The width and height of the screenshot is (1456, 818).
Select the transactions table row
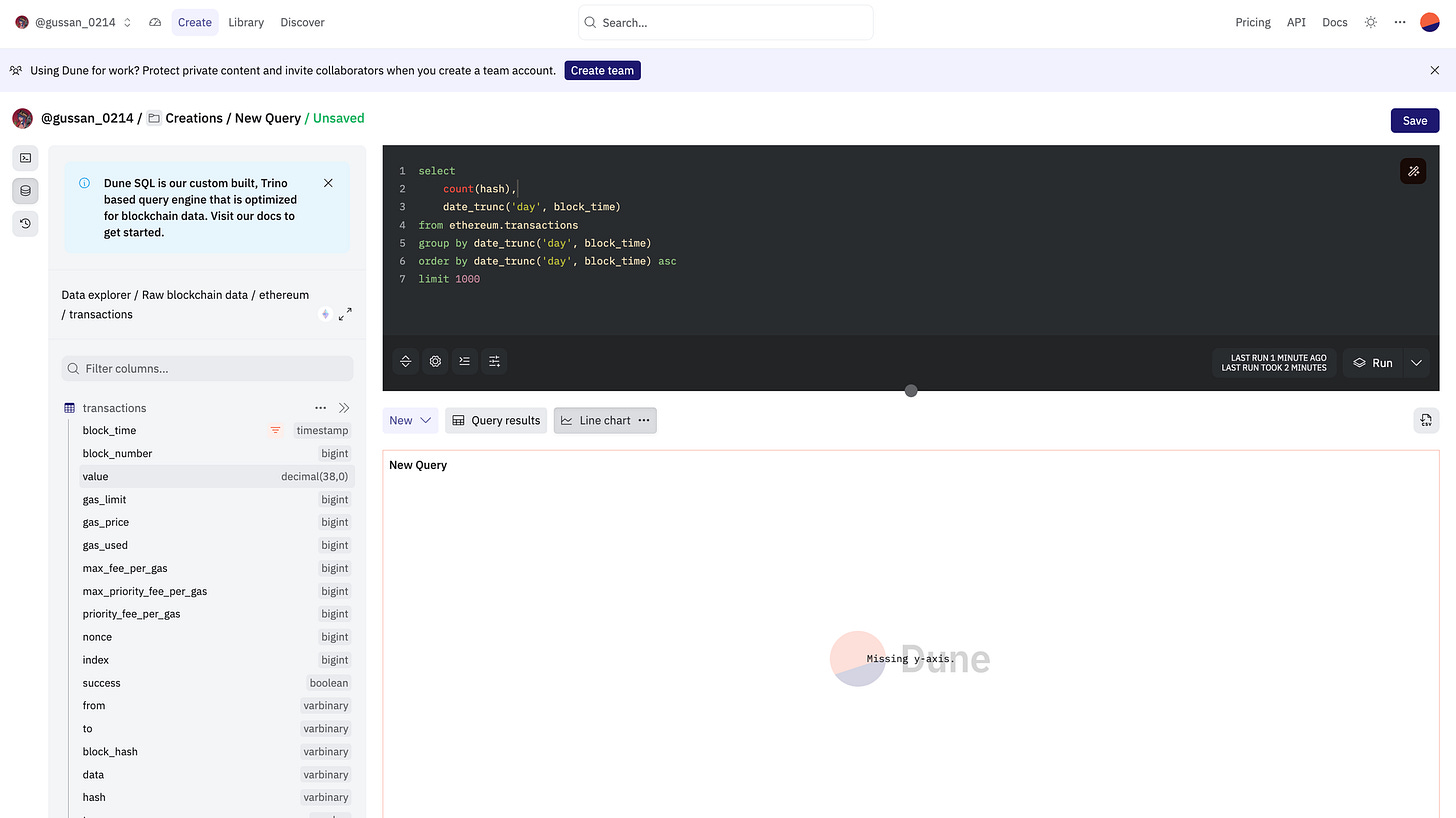207,408
